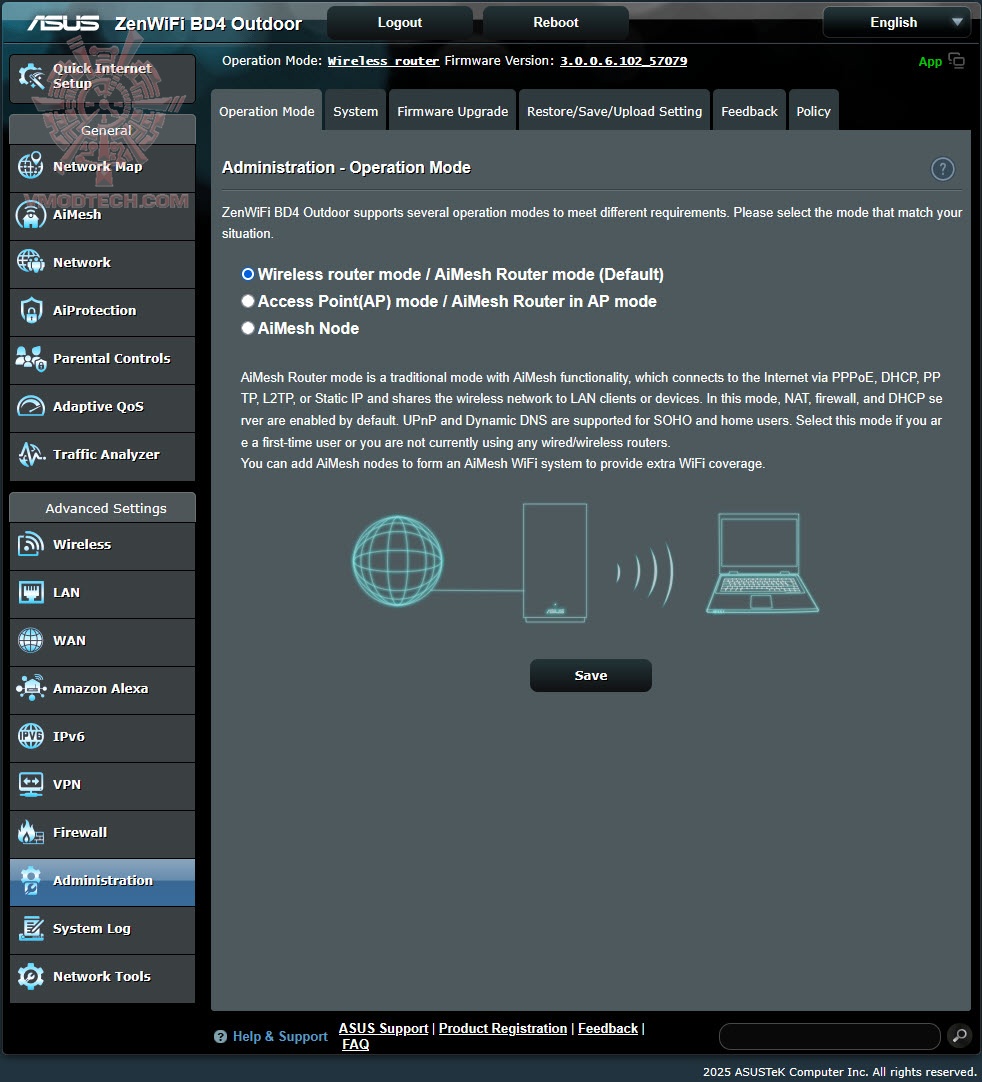Select Access Point(AP) mode radio button
This screenshot has height=1082, width=982.
tap(248, 301)
